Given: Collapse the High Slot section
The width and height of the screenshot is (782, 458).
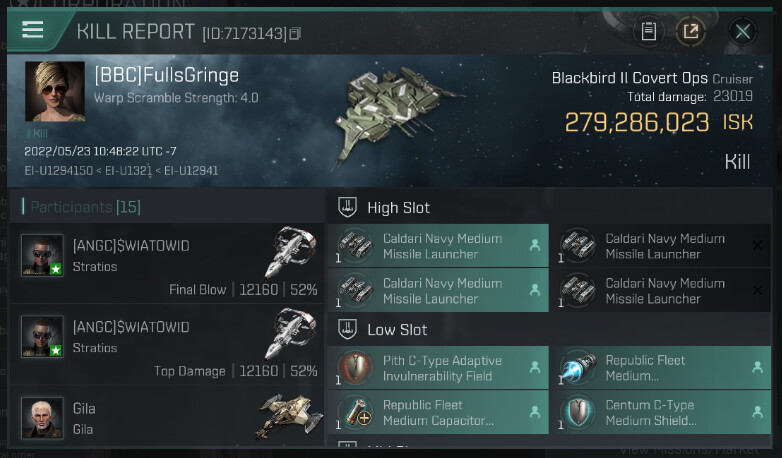Looking at the screenshot, I should [349, 208].
